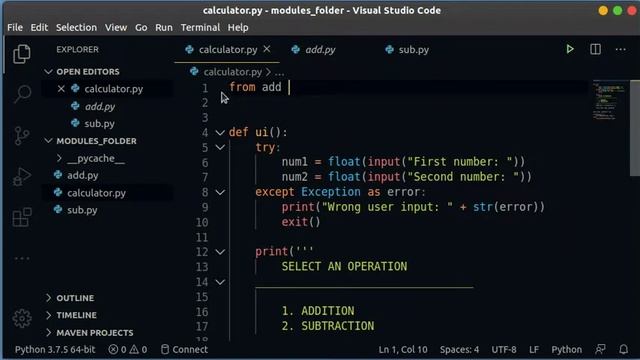
Task: Click the notifications bell in status bar
Action: (x=623, y=349)
